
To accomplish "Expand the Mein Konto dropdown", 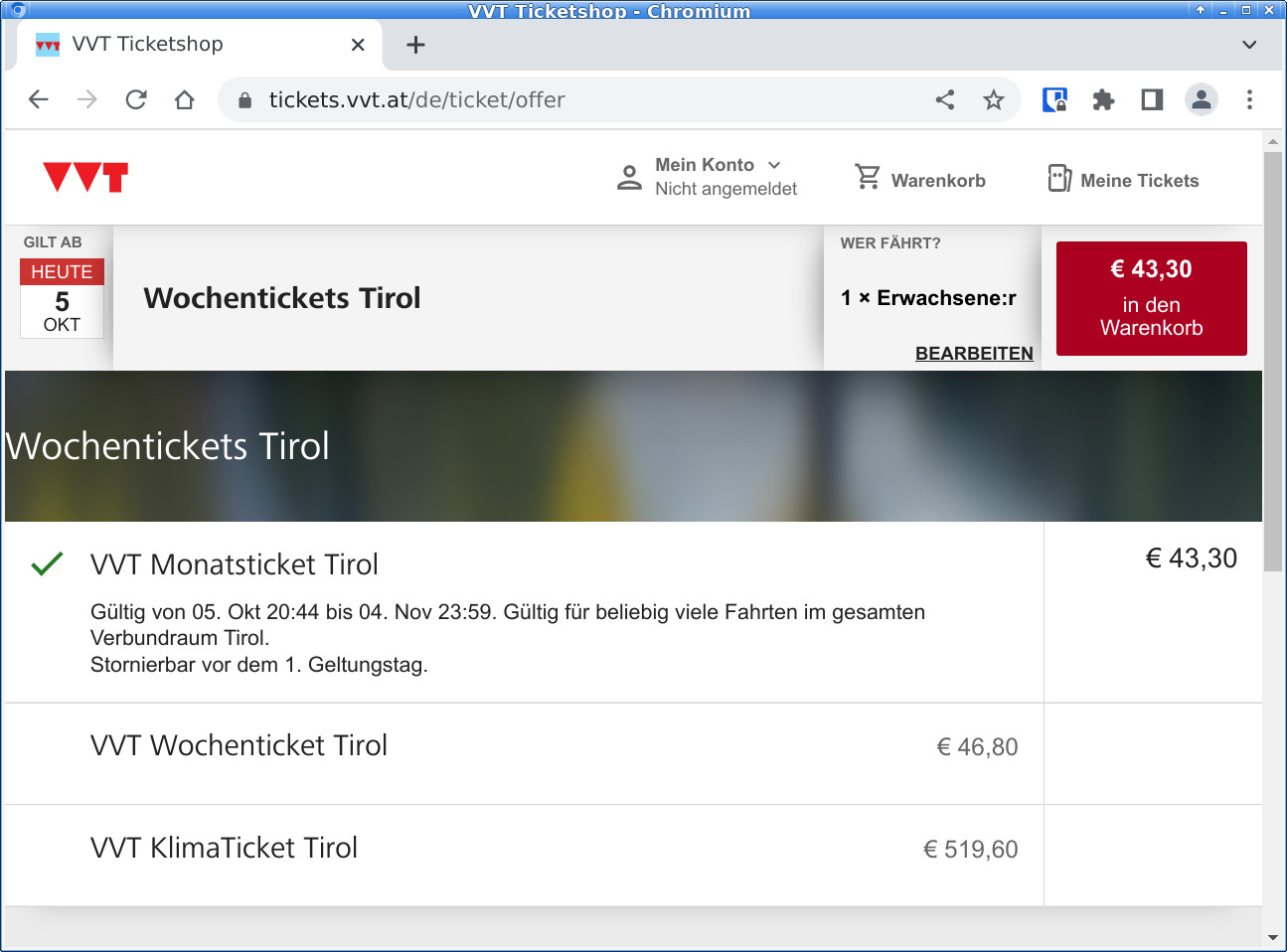I will (x=774, y=165).
